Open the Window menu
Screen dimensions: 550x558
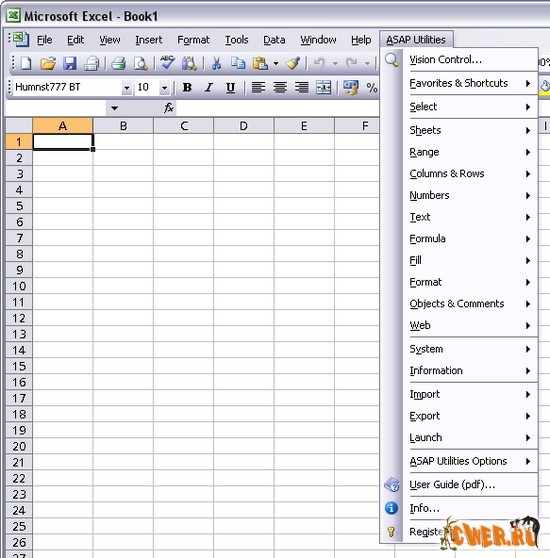(x=318, y=40)
